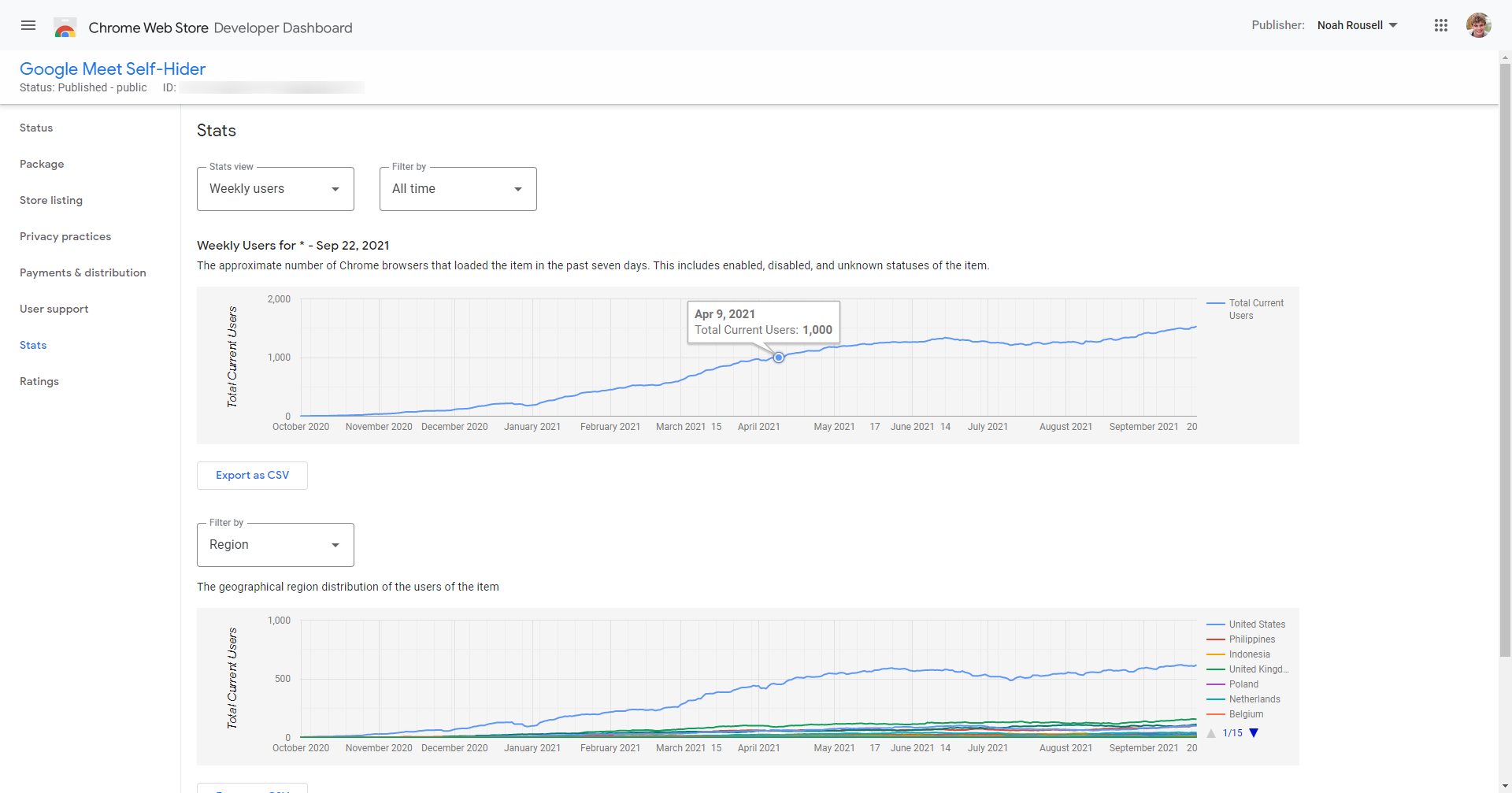Image resolution: width=1512 pixels, height=793 pixels.
Task: Open the Ratings section
Action: 39,381
